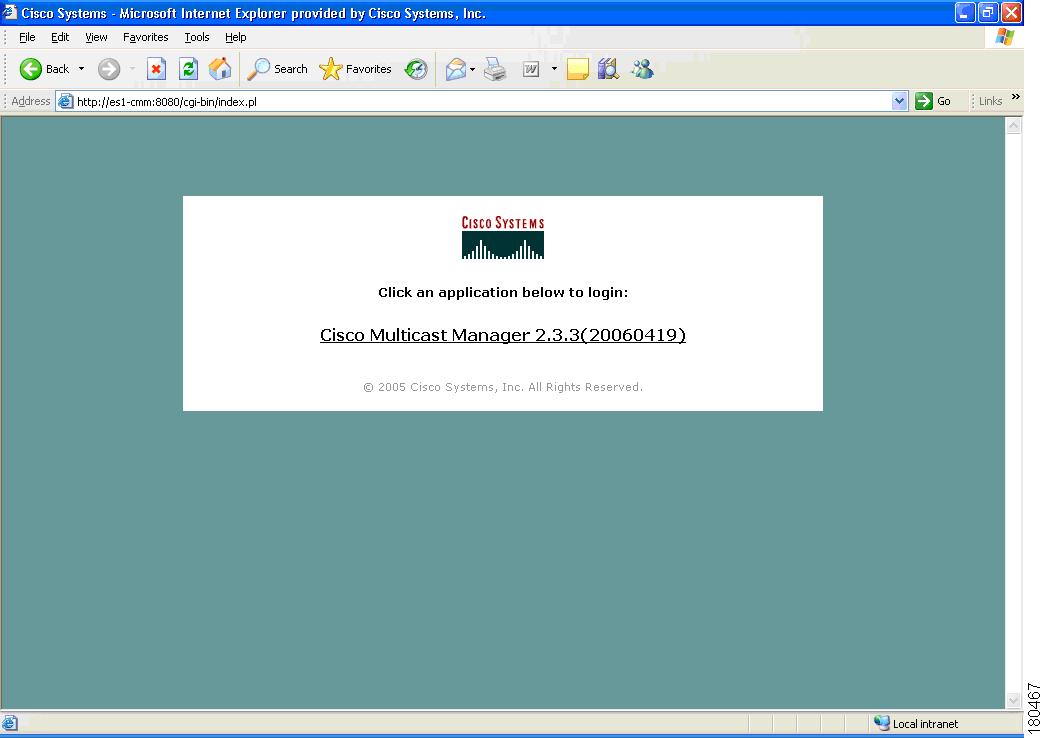Expand the Edit with Word dropdown arrow
The image size is (1043, 738).
(554, 69)
